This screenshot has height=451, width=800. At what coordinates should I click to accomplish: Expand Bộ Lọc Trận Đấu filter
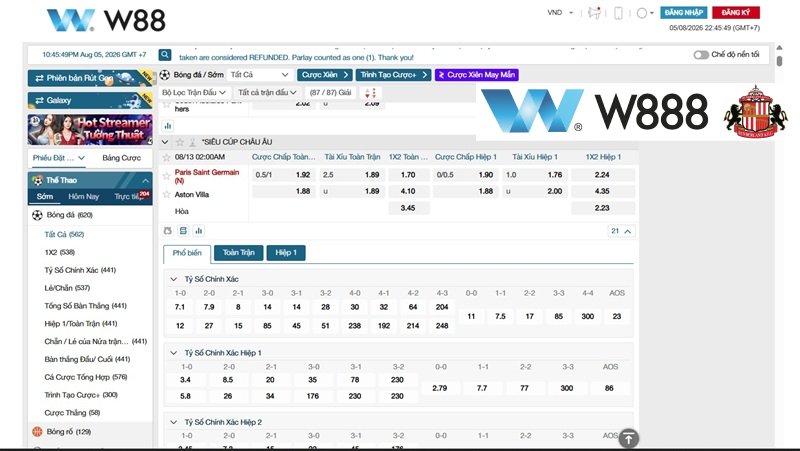pos(193,92)
